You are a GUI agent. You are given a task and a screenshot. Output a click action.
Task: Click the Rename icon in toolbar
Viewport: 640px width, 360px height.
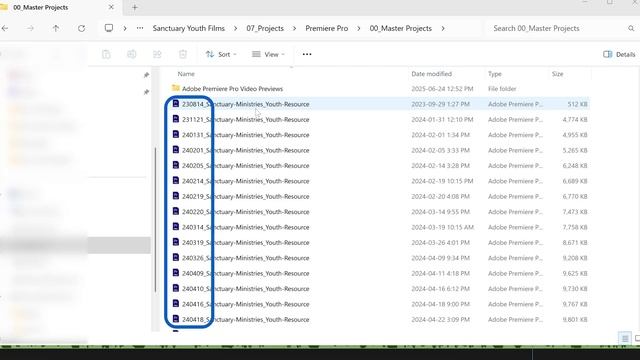(131, 54)
